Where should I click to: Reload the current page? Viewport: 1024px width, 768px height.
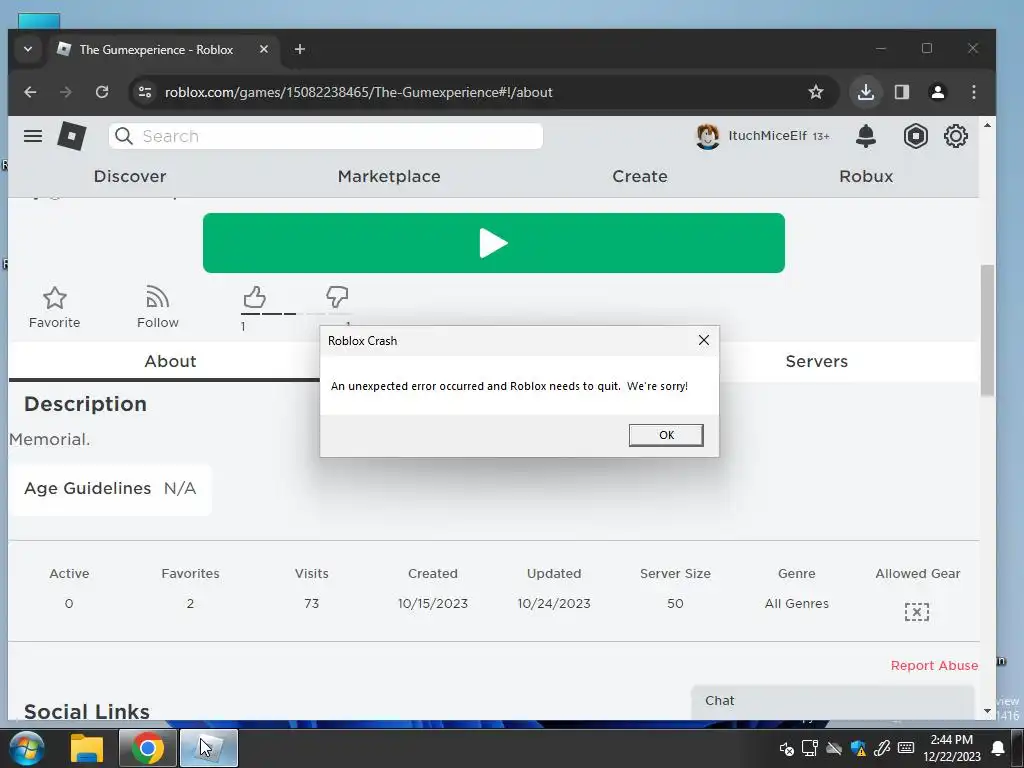102,92
